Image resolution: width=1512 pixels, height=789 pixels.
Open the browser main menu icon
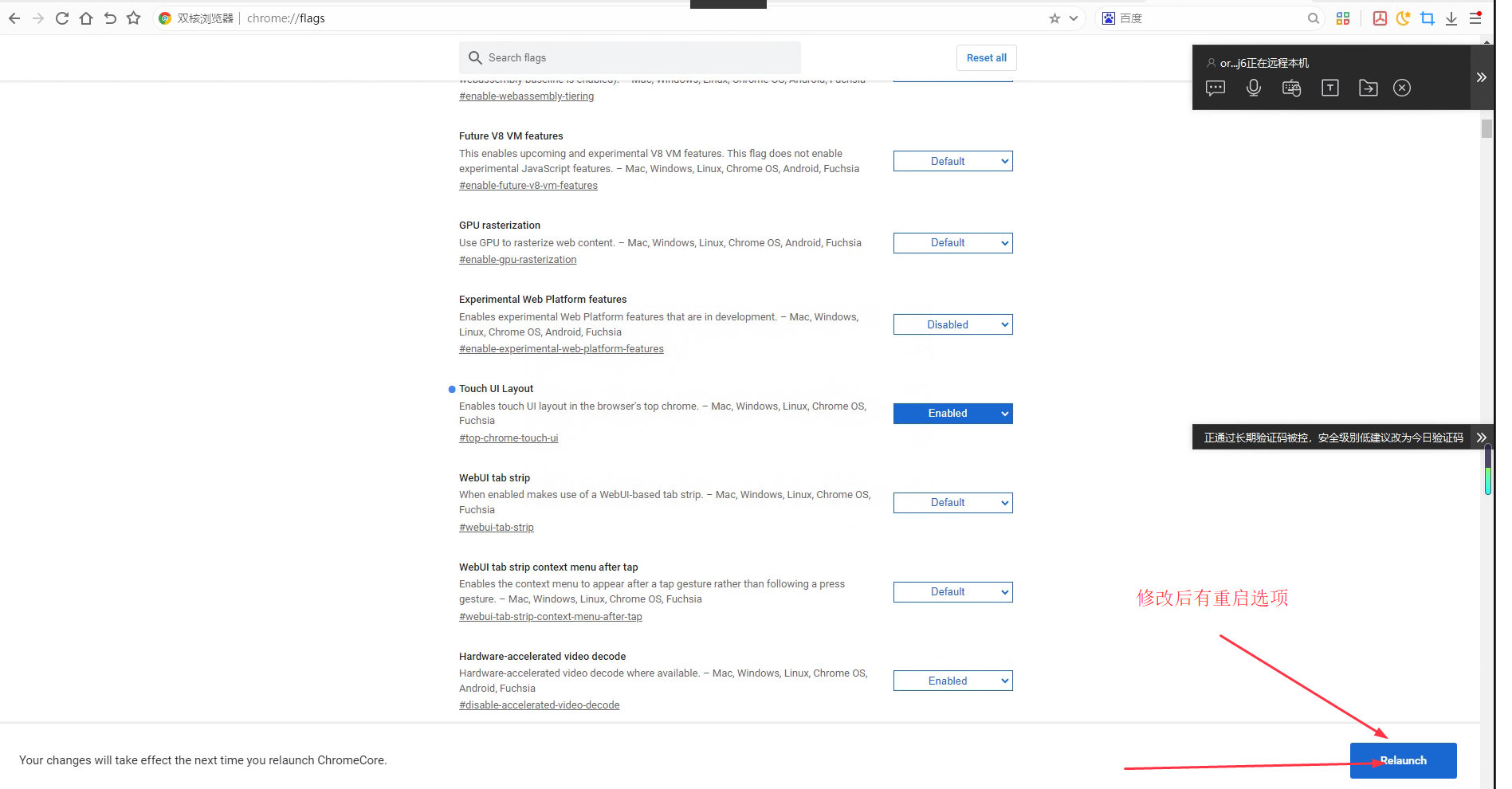(1475, 18)
